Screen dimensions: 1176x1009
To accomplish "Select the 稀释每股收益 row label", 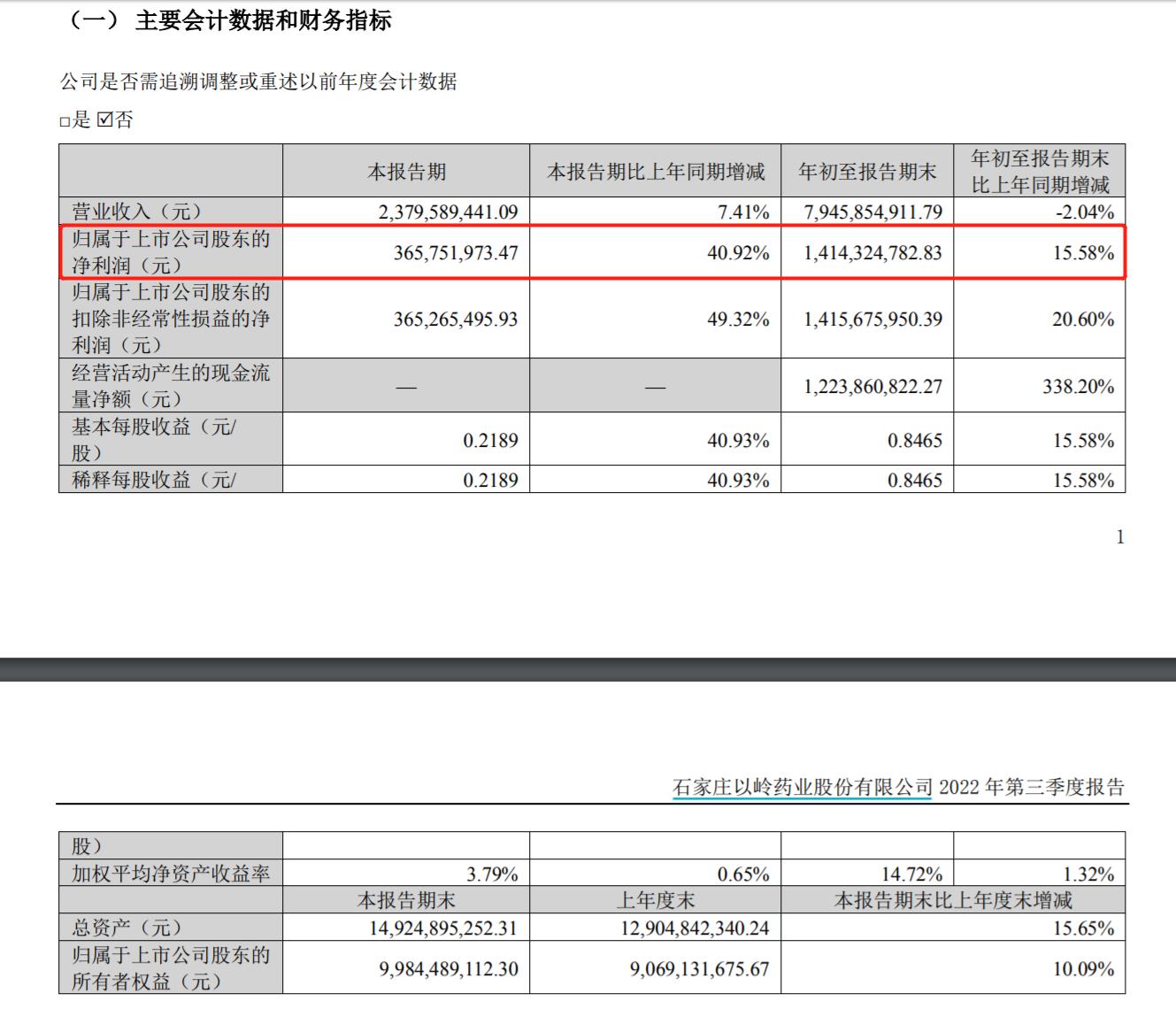I will coord(153,481).
